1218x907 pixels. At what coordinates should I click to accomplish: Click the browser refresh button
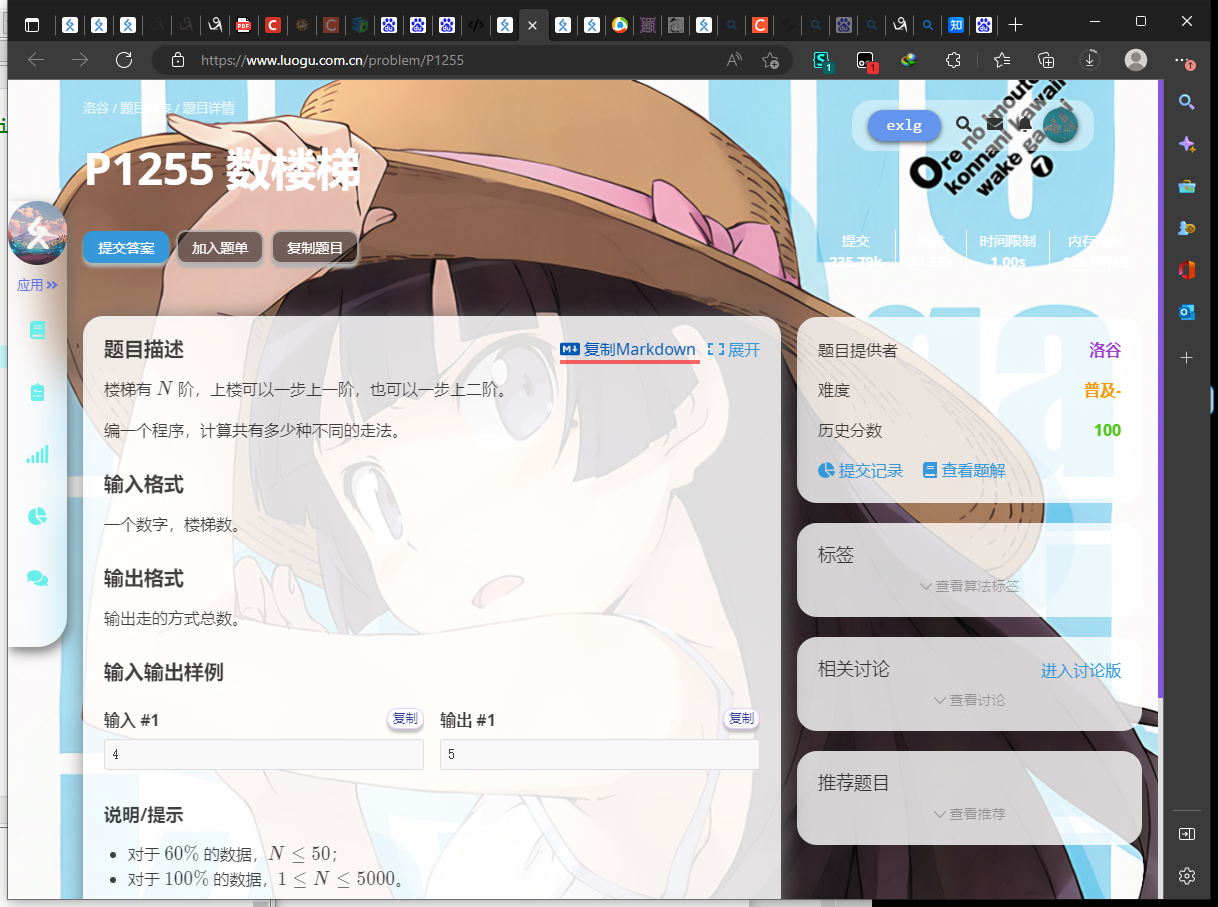tap(124, 60)
